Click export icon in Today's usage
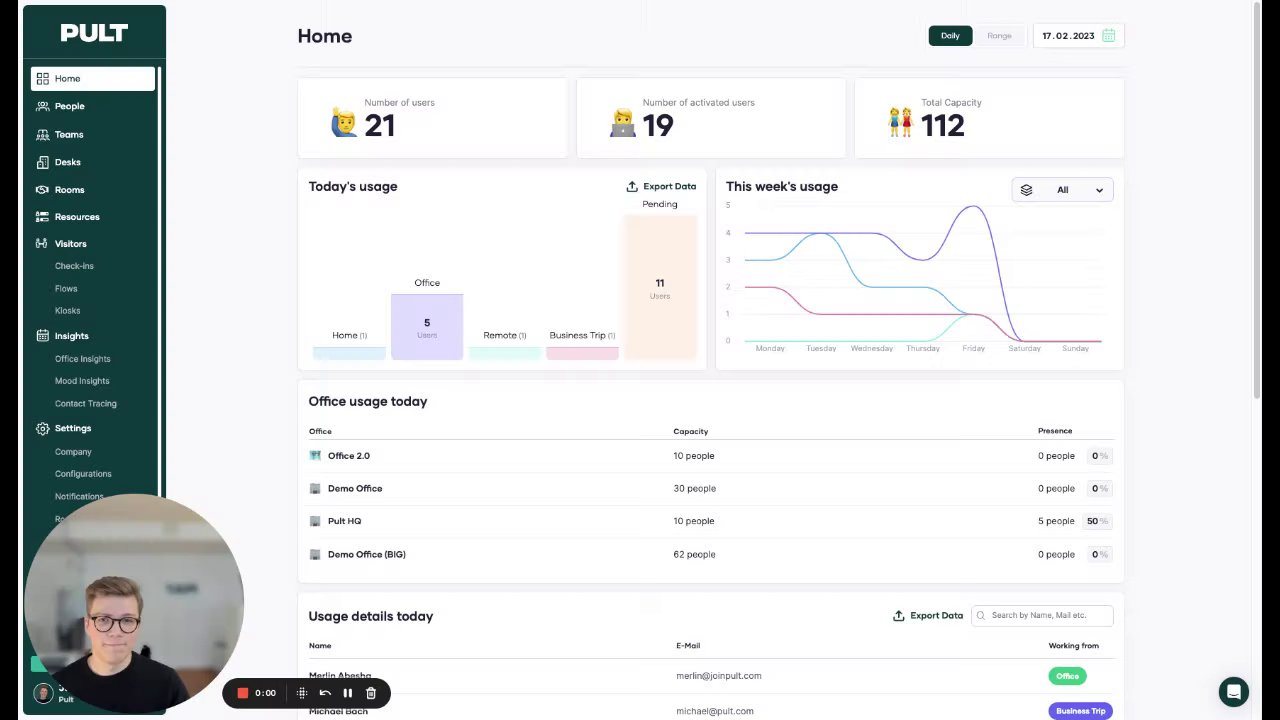This screenshot has height=720, width=1280. (632, 186)
